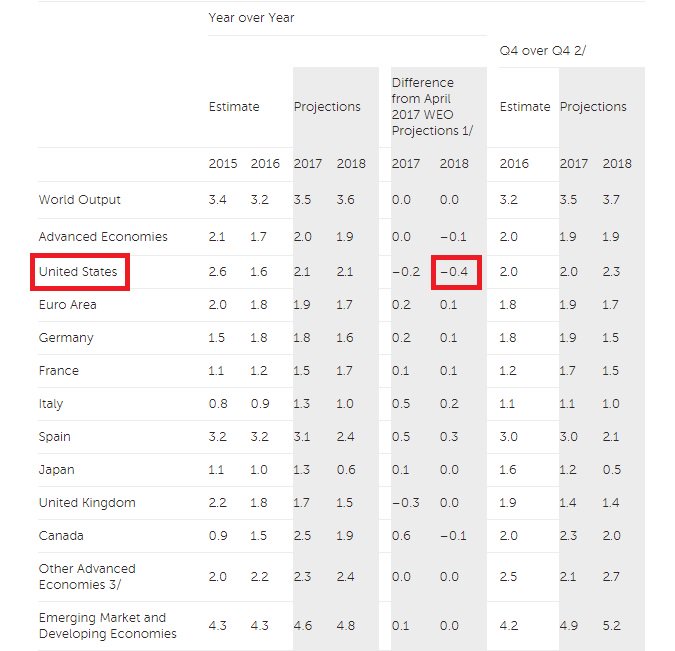Screen dimensions: 675x651
Task: Click the Year over Year header
Action: pos(251,17)
